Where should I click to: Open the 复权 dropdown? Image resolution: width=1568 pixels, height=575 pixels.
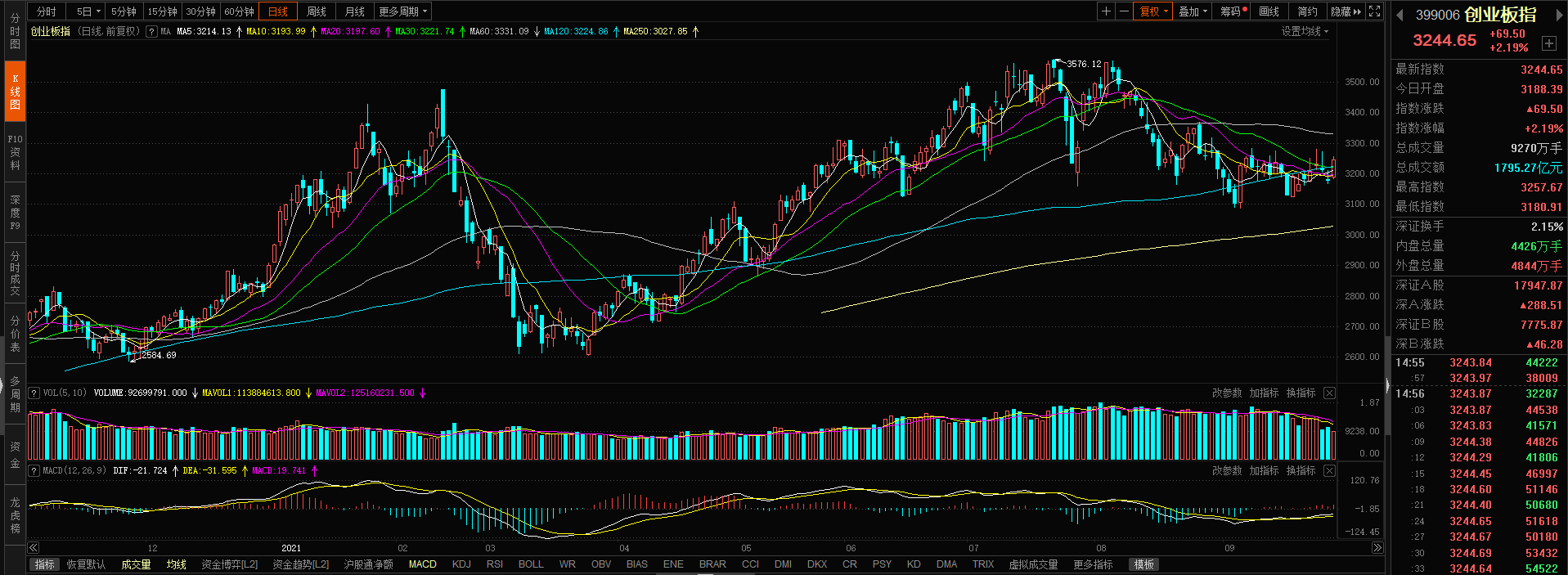pyautogui.click(x=1153, y=11)
